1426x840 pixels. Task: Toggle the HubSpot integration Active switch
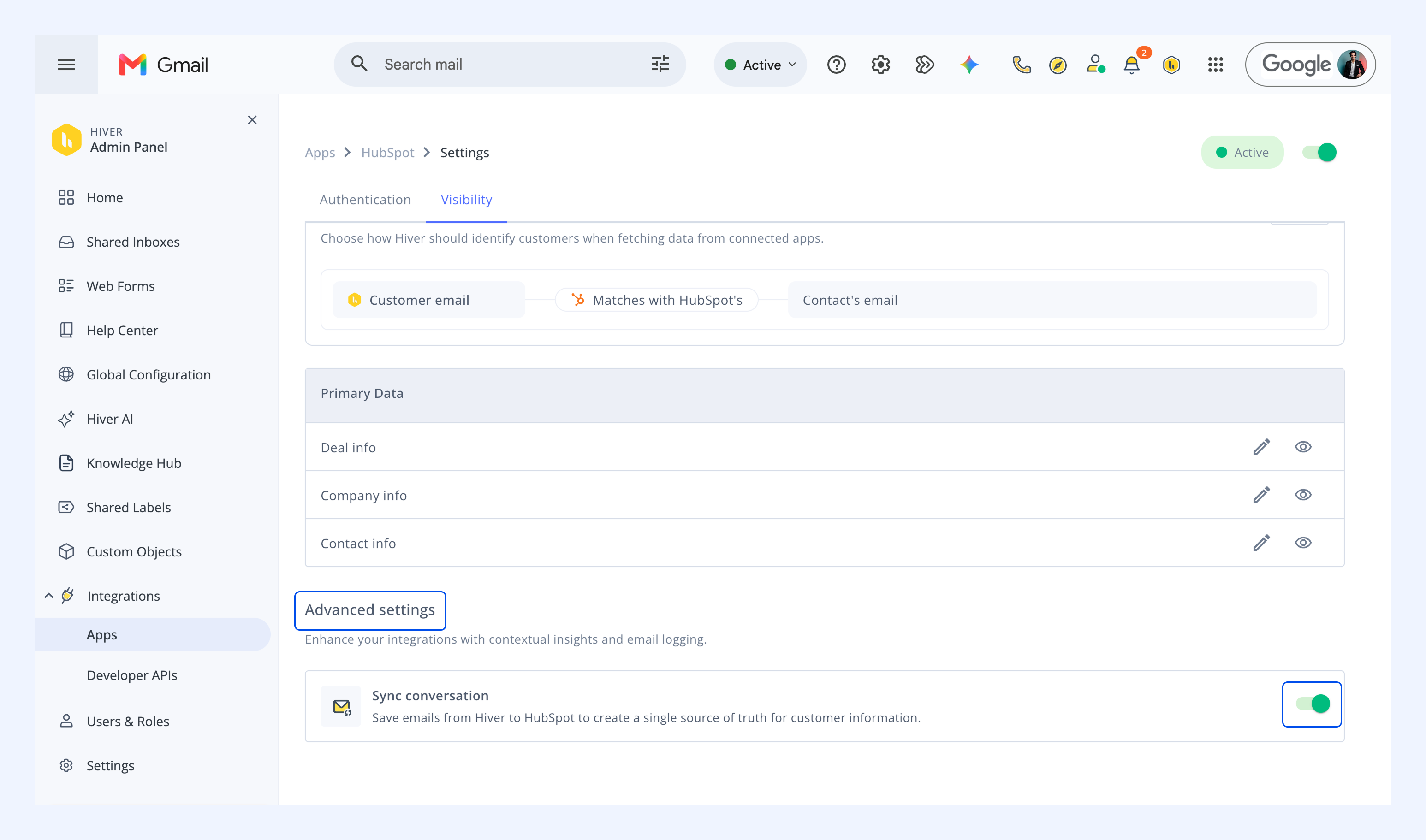pyautogui.click(x=1319, y=152)
